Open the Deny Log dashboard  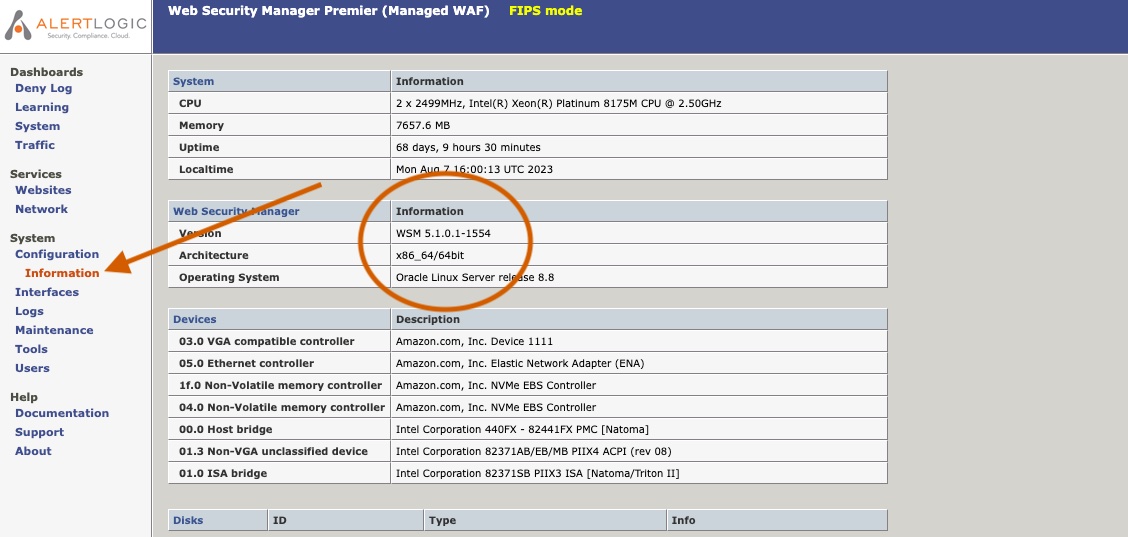tap(44, 89)
